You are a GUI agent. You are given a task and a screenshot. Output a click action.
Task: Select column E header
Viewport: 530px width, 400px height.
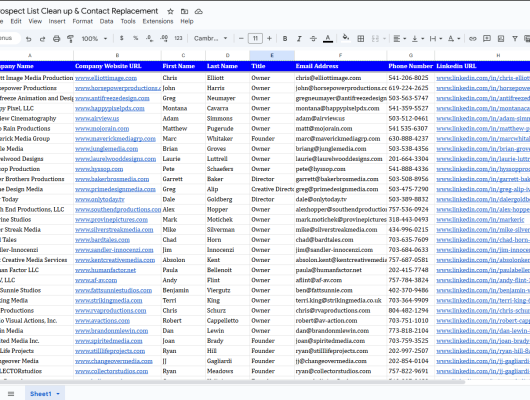272,55
